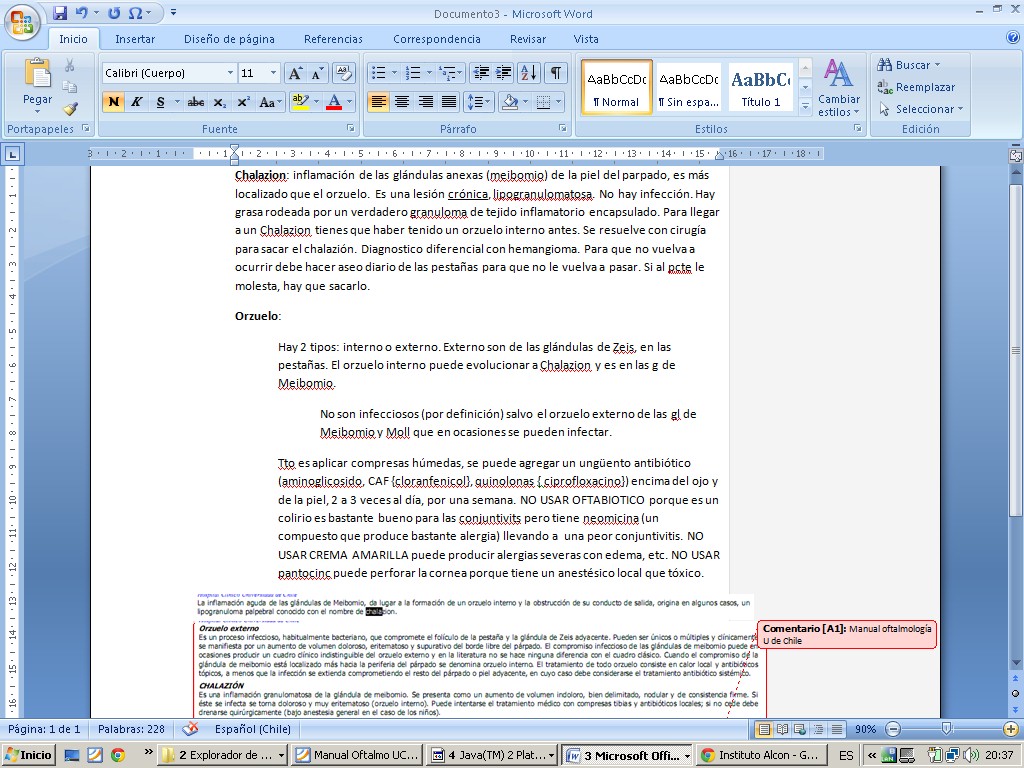The image size is (1024, 768).
Task: Click the Buscar button
Action: [x=908, y=65]
